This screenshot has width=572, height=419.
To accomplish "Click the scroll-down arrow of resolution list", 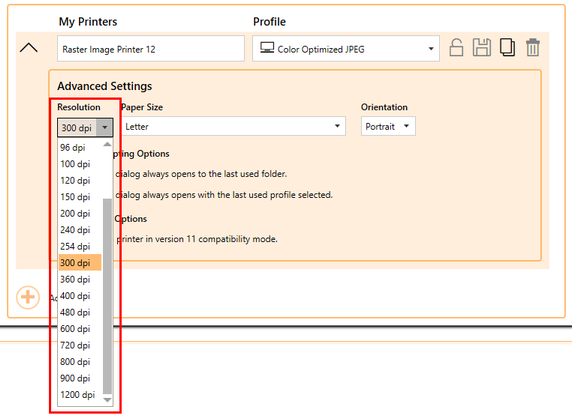I will [107, 400].
